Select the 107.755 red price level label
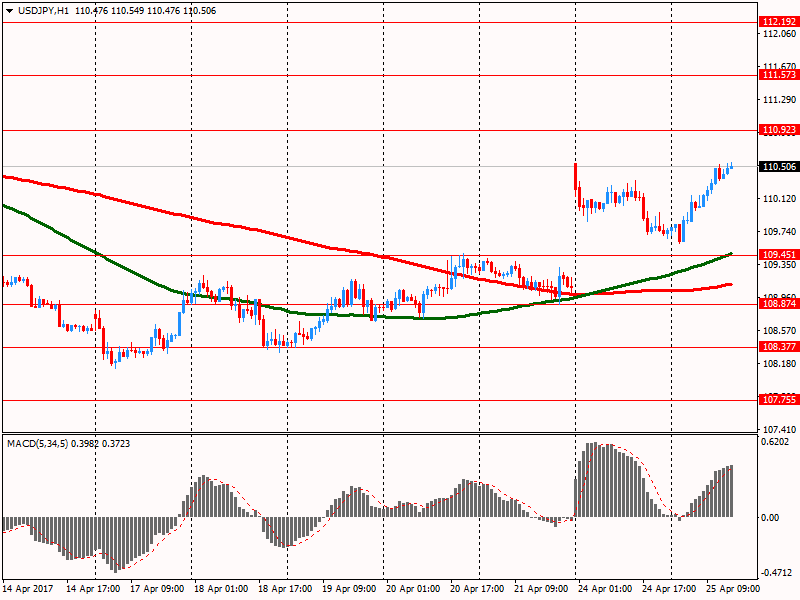 (779, 399)
